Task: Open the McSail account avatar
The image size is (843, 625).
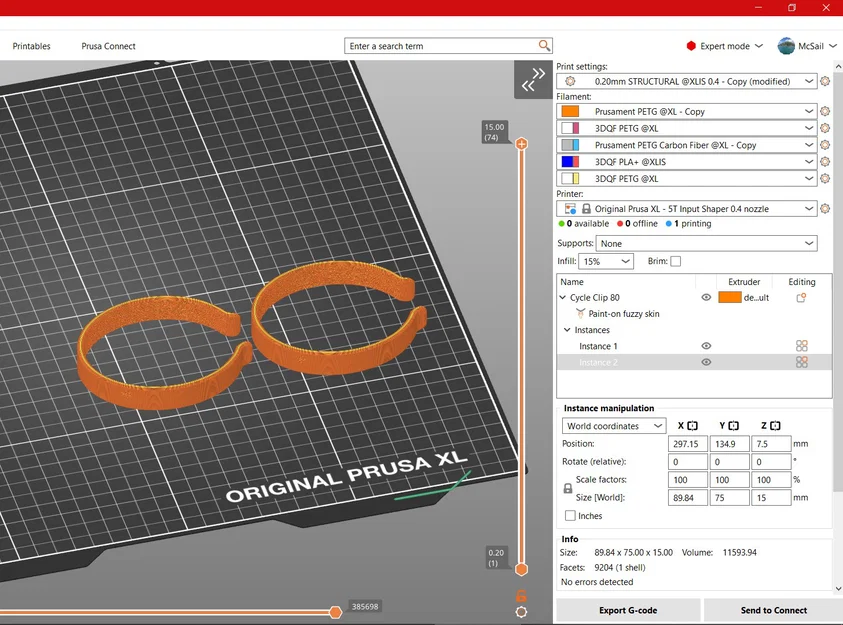Action: point(786,46)
